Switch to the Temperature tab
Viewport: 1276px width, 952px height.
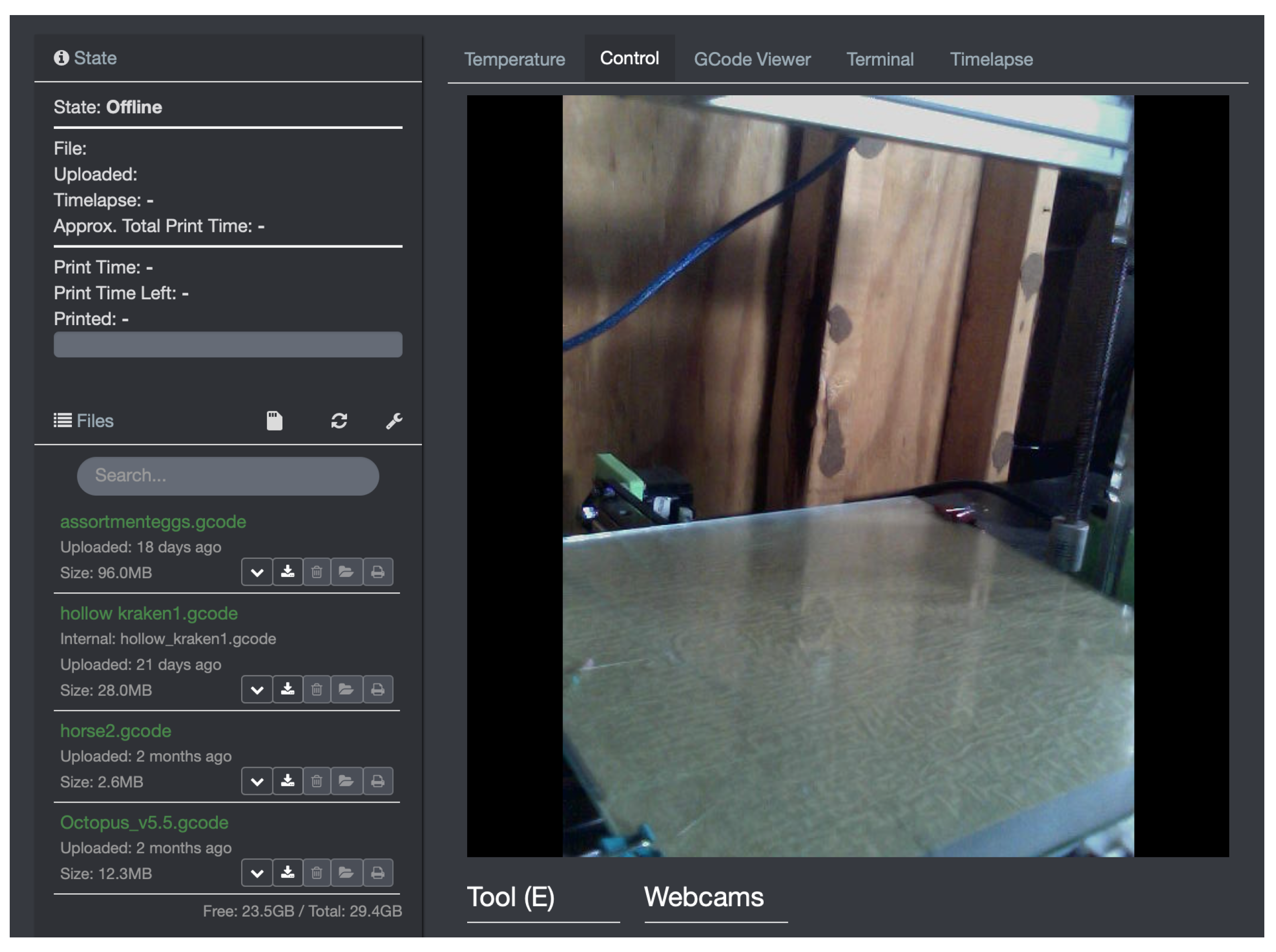click(514, 59)
